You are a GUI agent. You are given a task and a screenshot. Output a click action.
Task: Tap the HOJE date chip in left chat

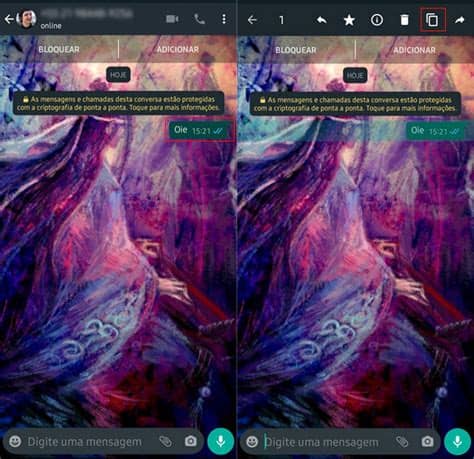pos(118,75)
